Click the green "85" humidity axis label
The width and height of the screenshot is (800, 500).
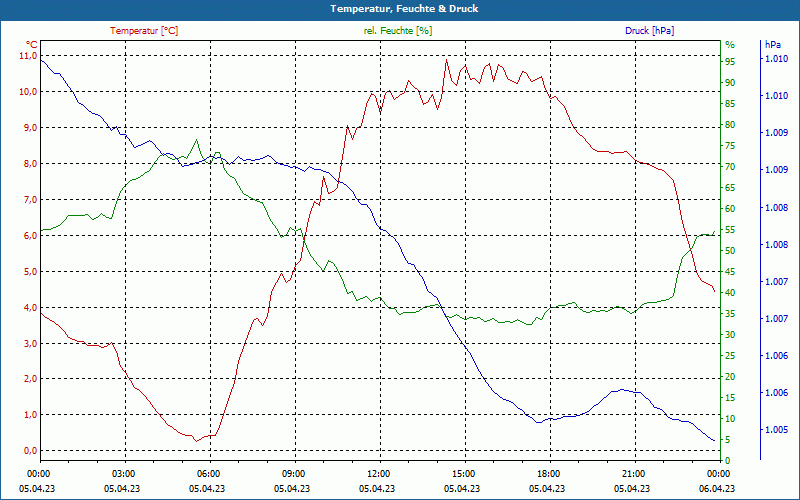coord(730,104)
